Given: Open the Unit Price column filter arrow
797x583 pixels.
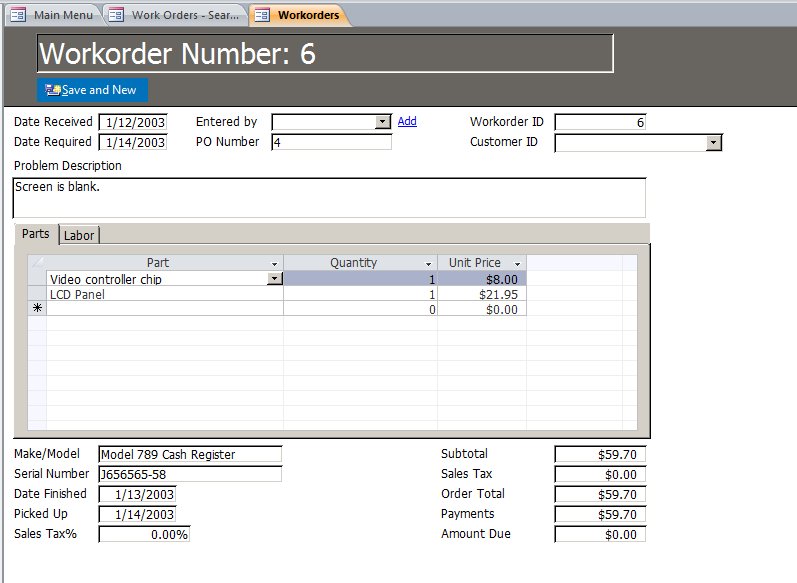Looking at the screenshot, I should pos(517,264).
